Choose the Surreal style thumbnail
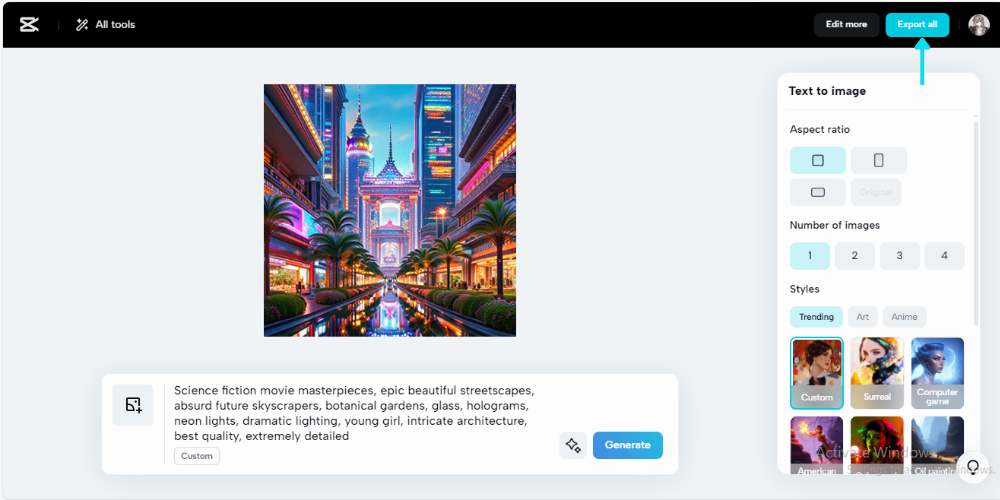 pyautogui.click(x=877, y=373)
